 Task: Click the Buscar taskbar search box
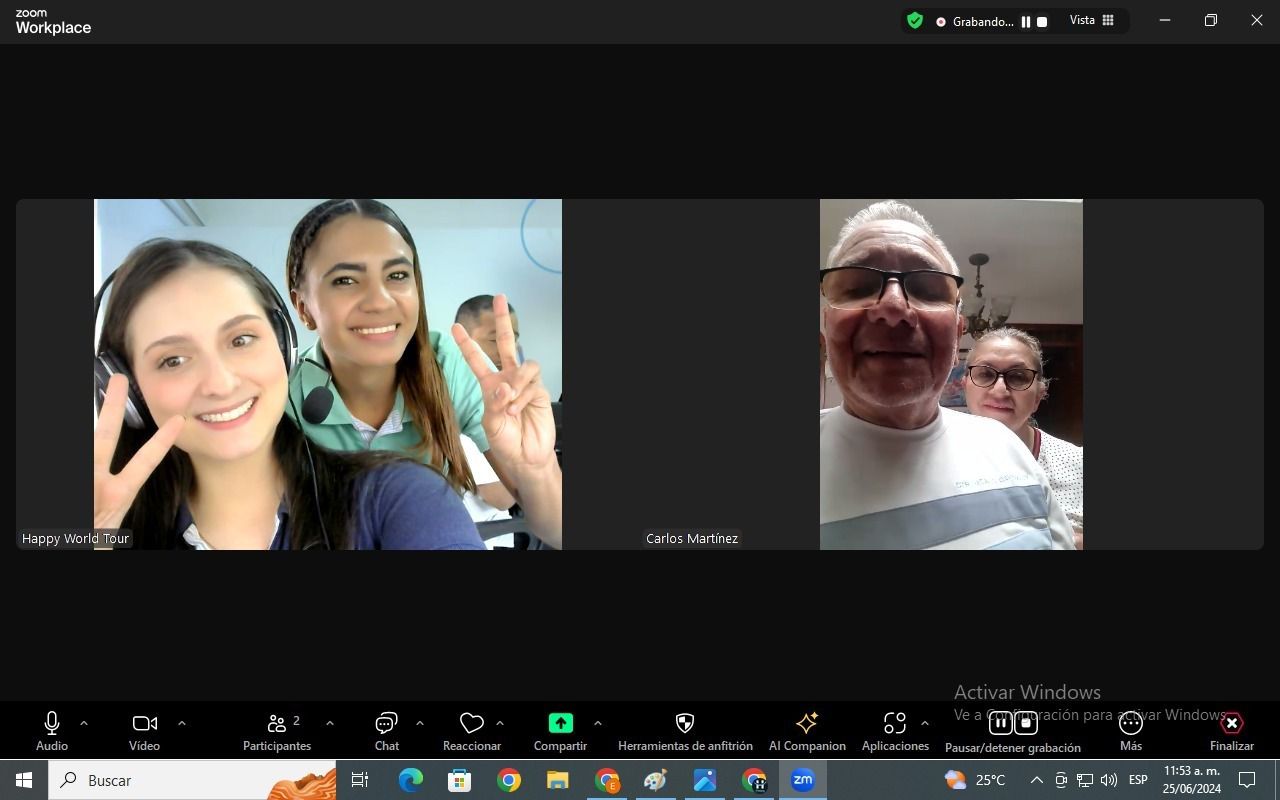pos(192,780)
